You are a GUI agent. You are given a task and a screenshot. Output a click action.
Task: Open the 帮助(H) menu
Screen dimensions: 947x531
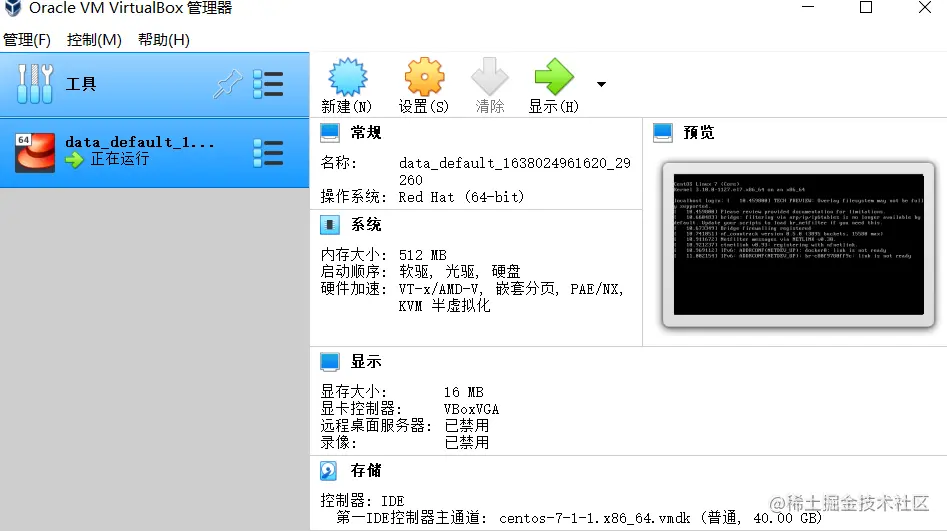164,40
